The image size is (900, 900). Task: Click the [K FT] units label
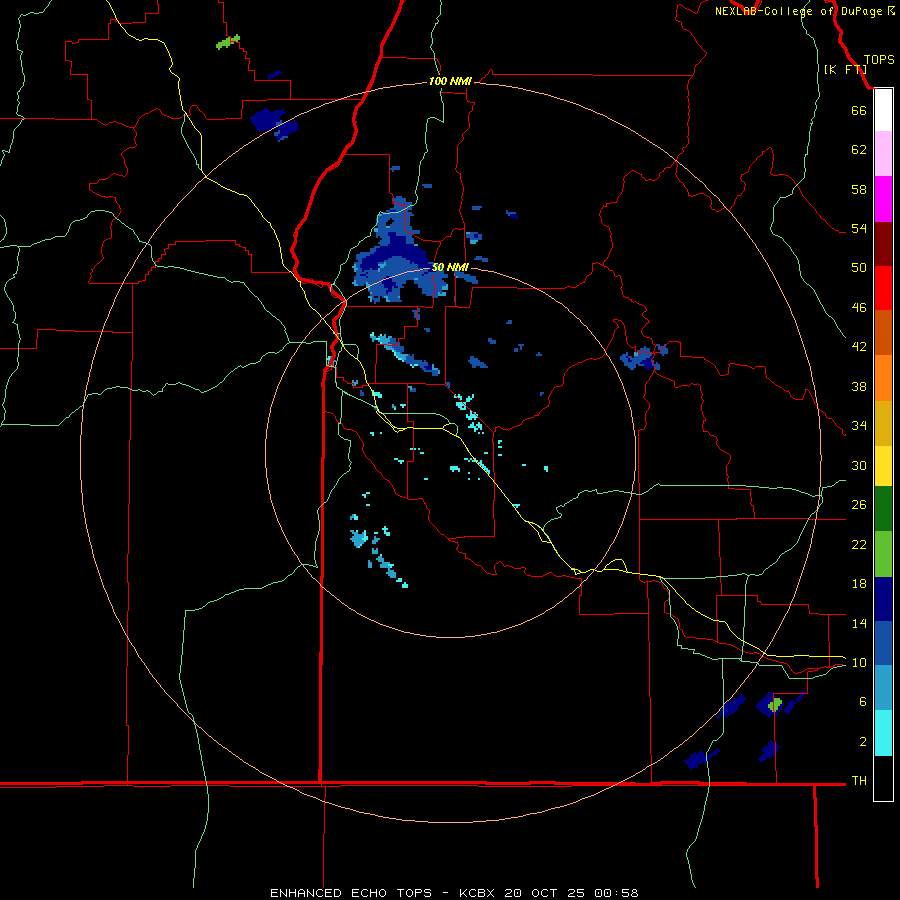845,69
